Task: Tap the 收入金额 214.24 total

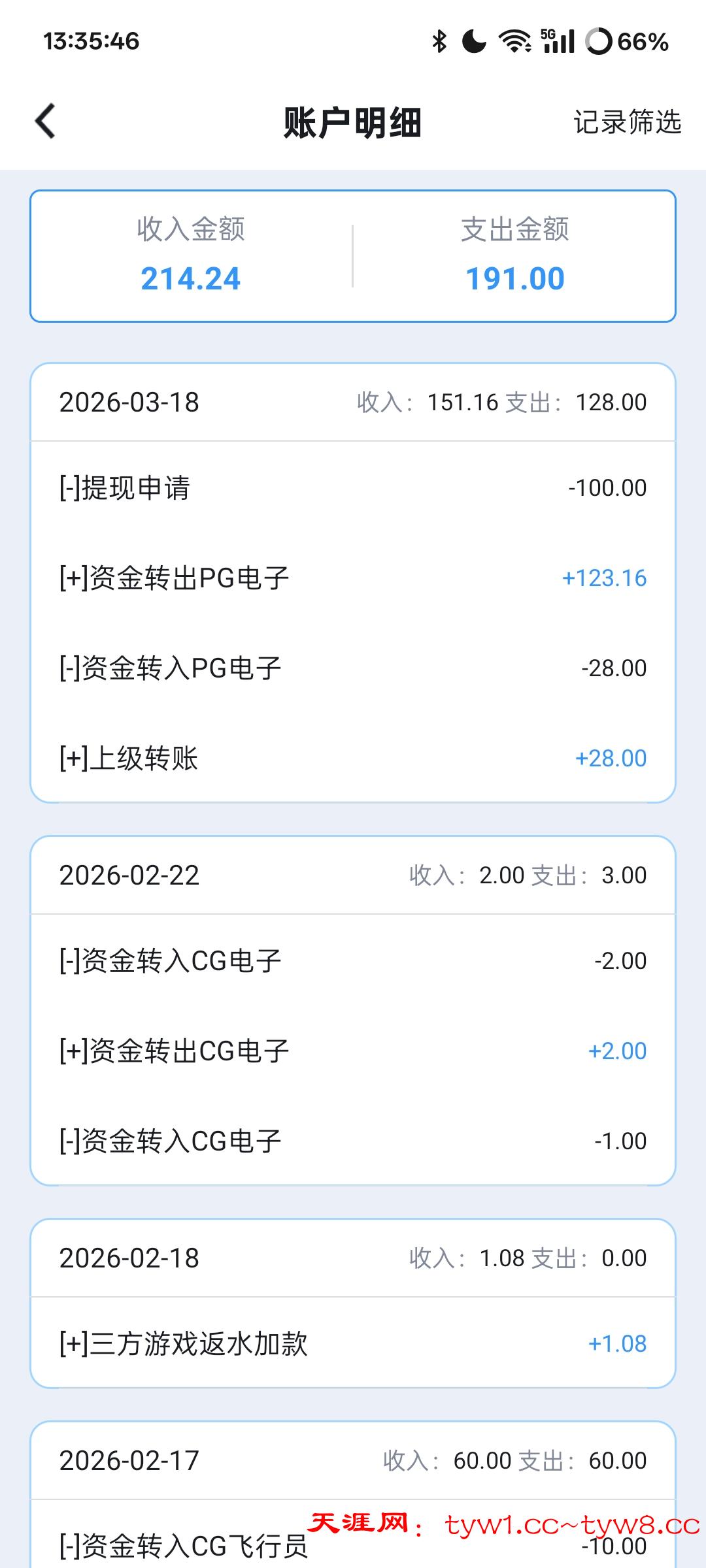Action: [191, 255]
